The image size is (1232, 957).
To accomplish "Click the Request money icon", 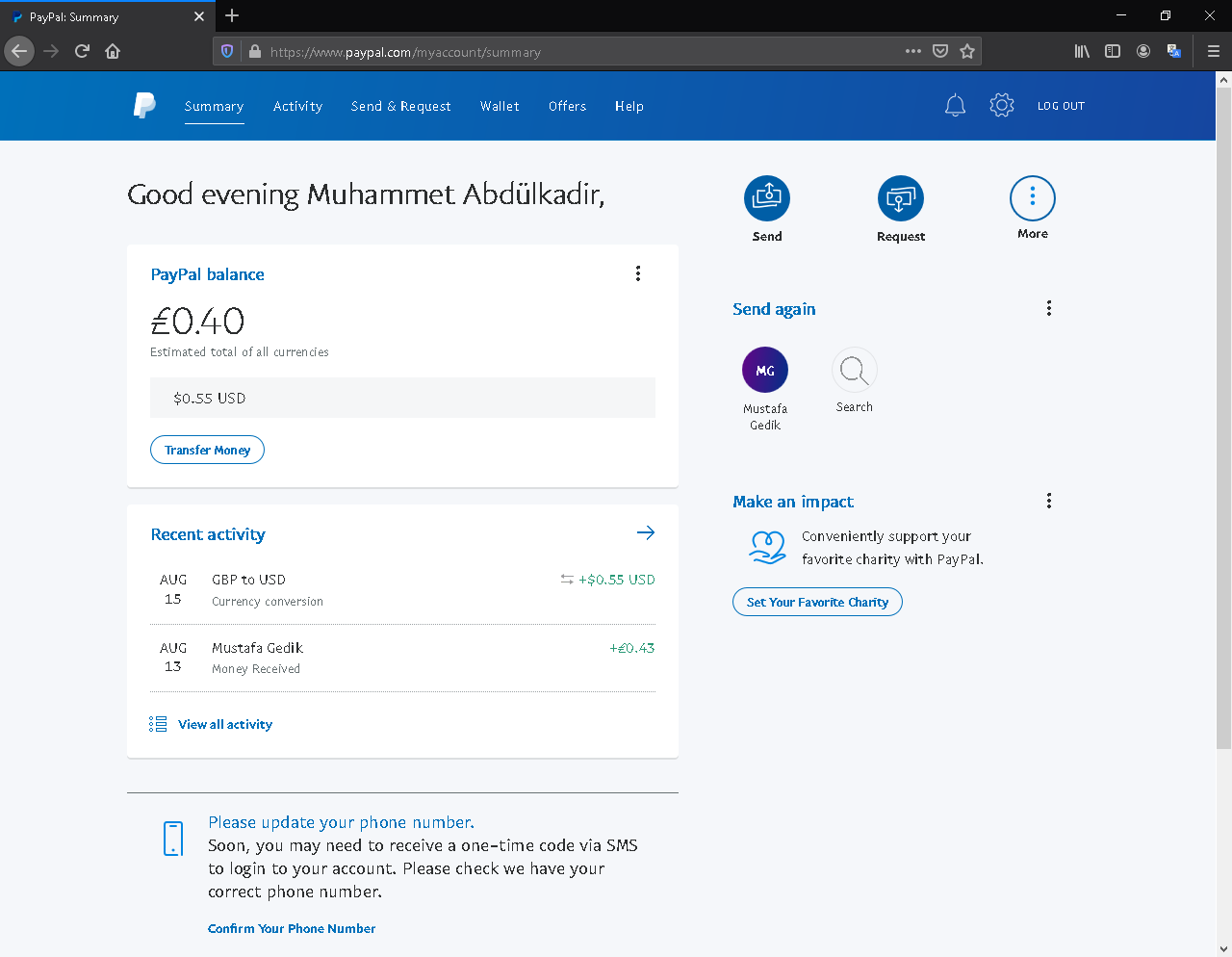I will 901,198.
